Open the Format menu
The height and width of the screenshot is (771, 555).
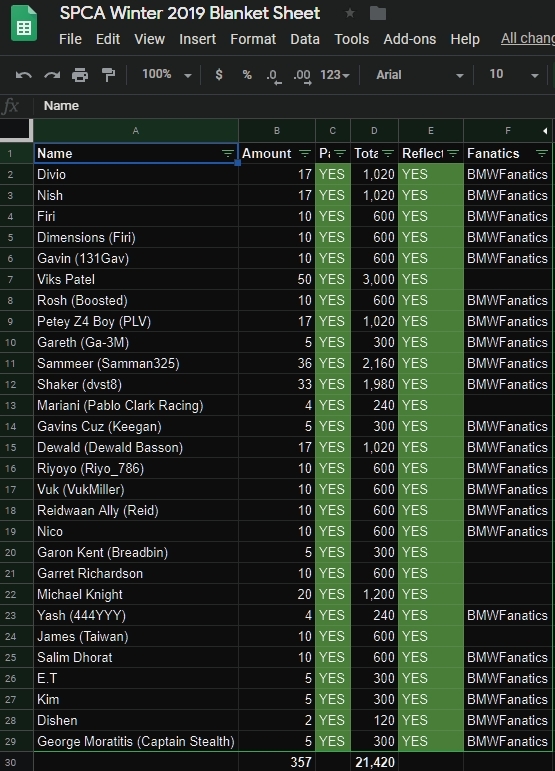[253, 39]
